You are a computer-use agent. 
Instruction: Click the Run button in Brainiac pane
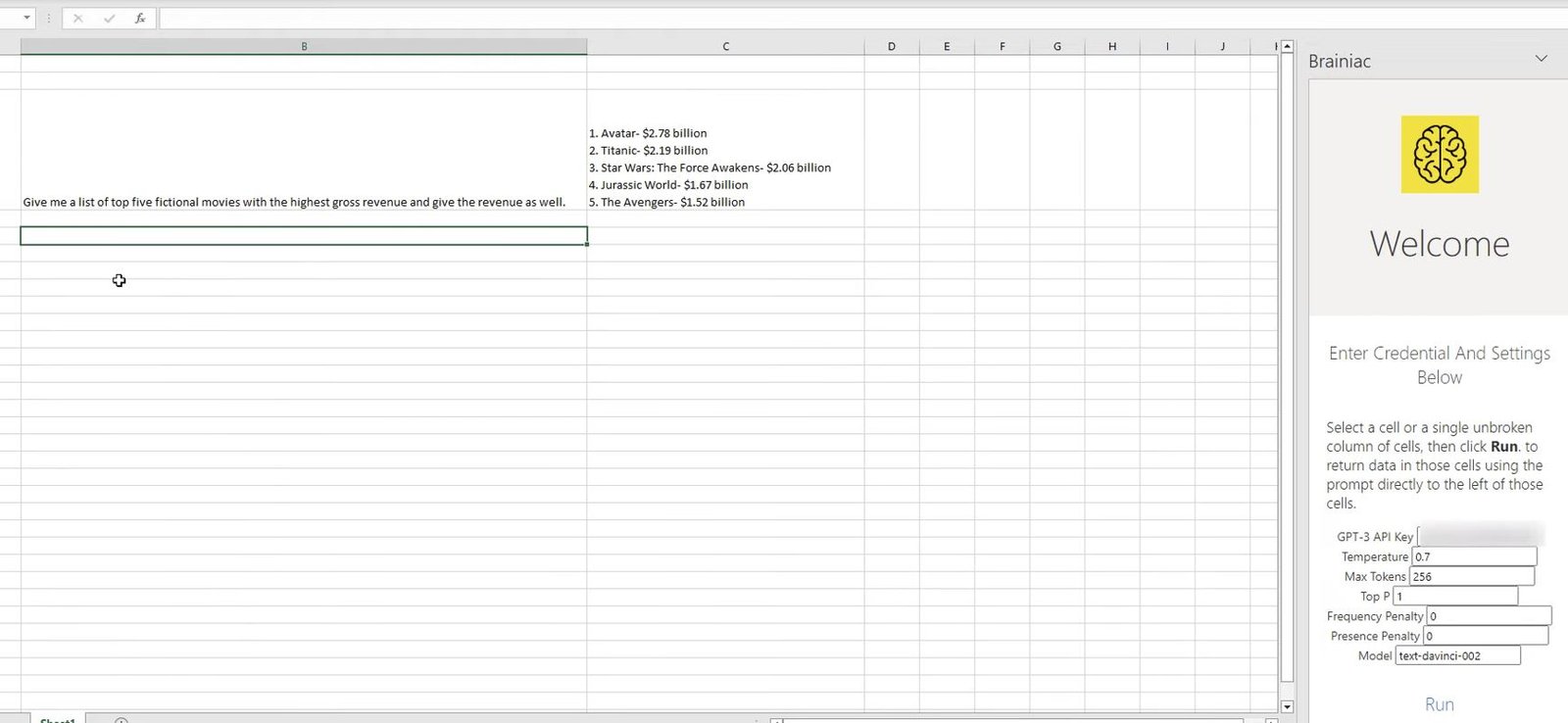point(1440,704)
